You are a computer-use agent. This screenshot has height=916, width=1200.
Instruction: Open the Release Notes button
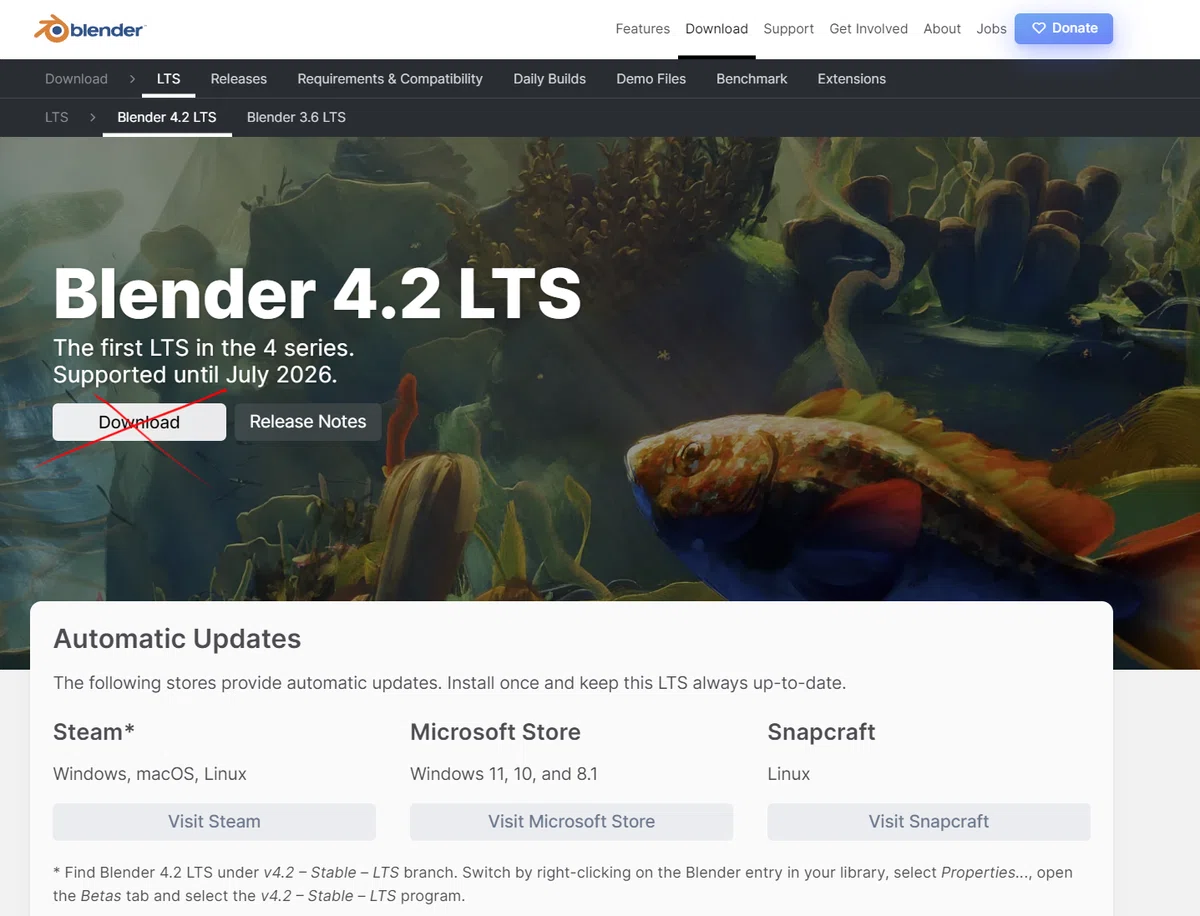[x=308, y=422]
